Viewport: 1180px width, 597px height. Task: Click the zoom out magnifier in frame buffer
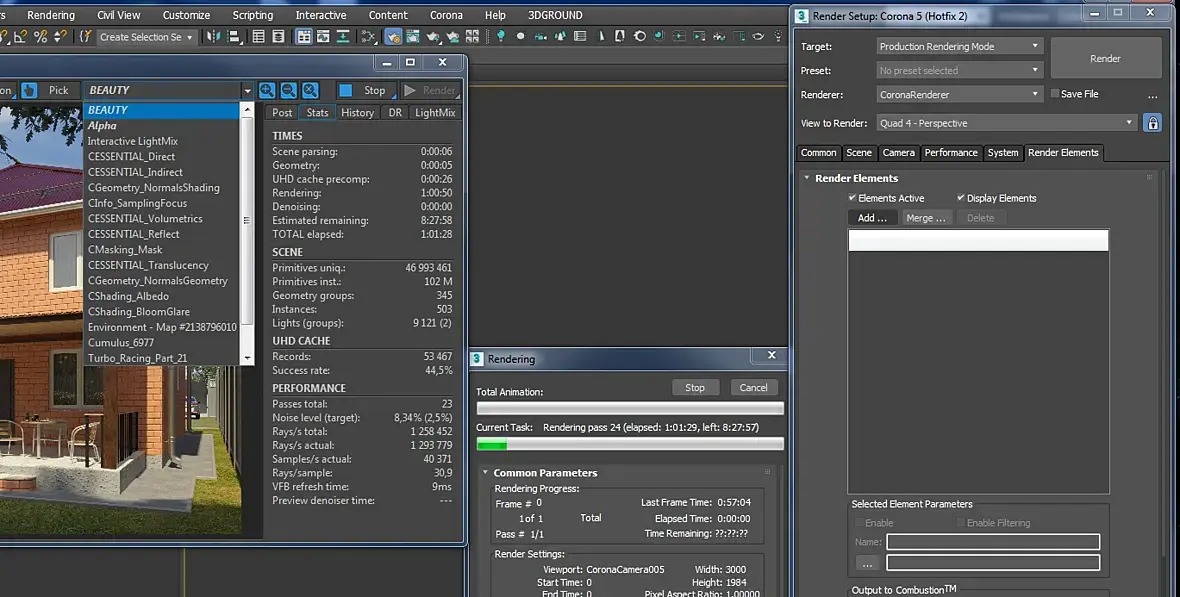tap(289, 90)
